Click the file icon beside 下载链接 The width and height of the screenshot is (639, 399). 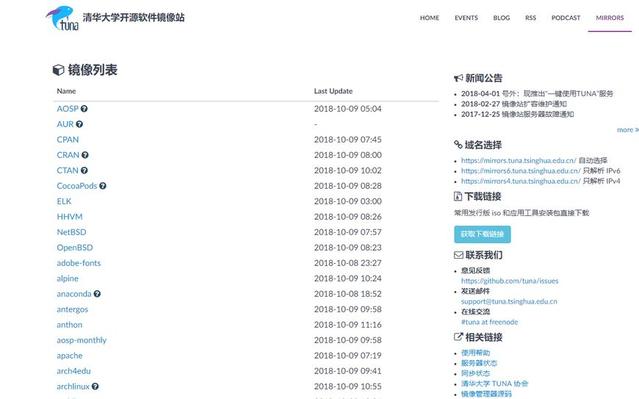(x=458, y=196)
